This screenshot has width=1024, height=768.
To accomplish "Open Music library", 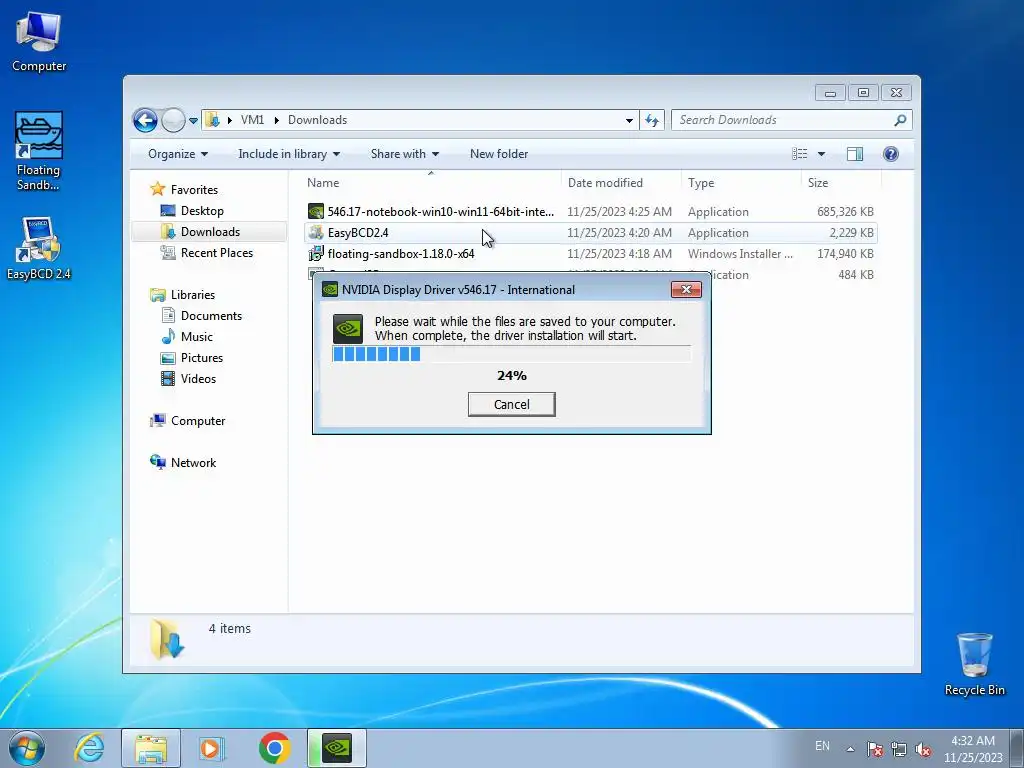I will pos(187,337).
